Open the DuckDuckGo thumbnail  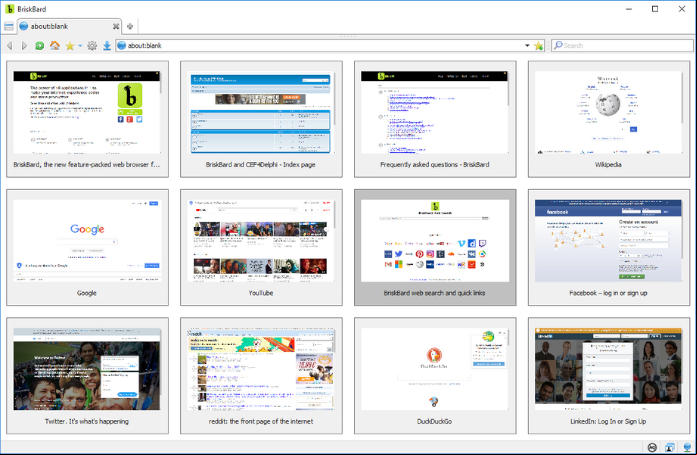(x=435, y=375)
